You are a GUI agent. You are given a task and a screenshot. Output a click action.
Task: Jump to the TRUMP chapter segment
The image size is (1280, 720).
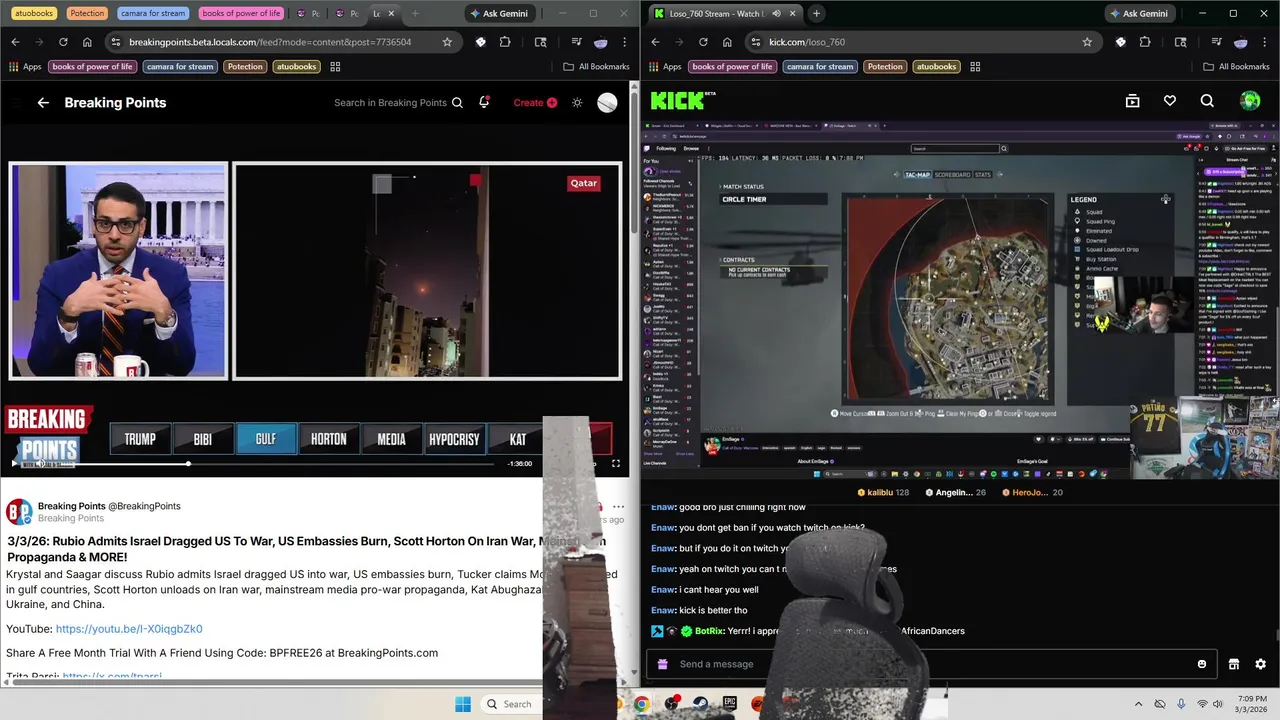point(140,439)
